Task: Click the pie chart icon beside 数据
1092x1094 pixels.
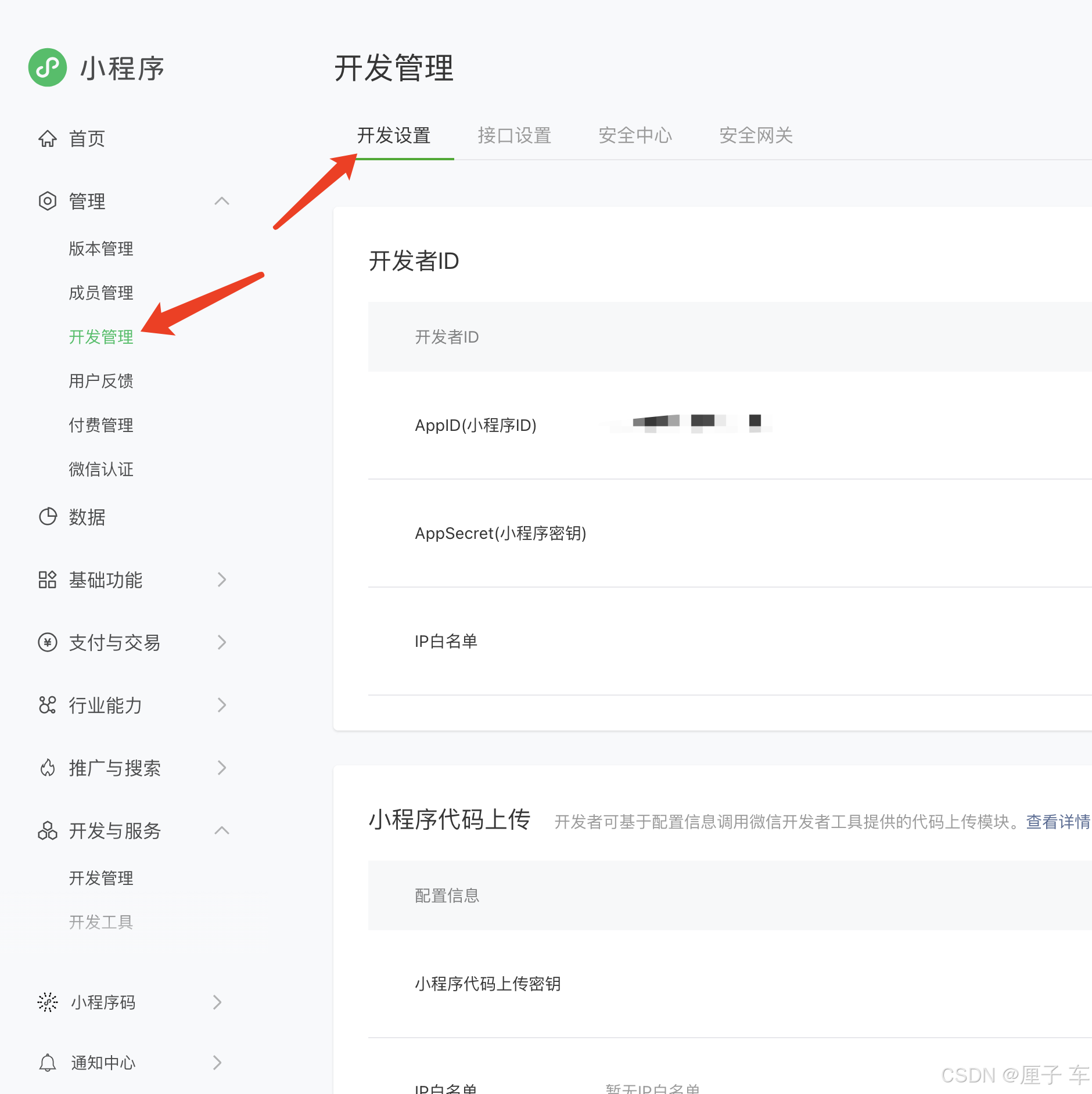Action: [48, 516]
